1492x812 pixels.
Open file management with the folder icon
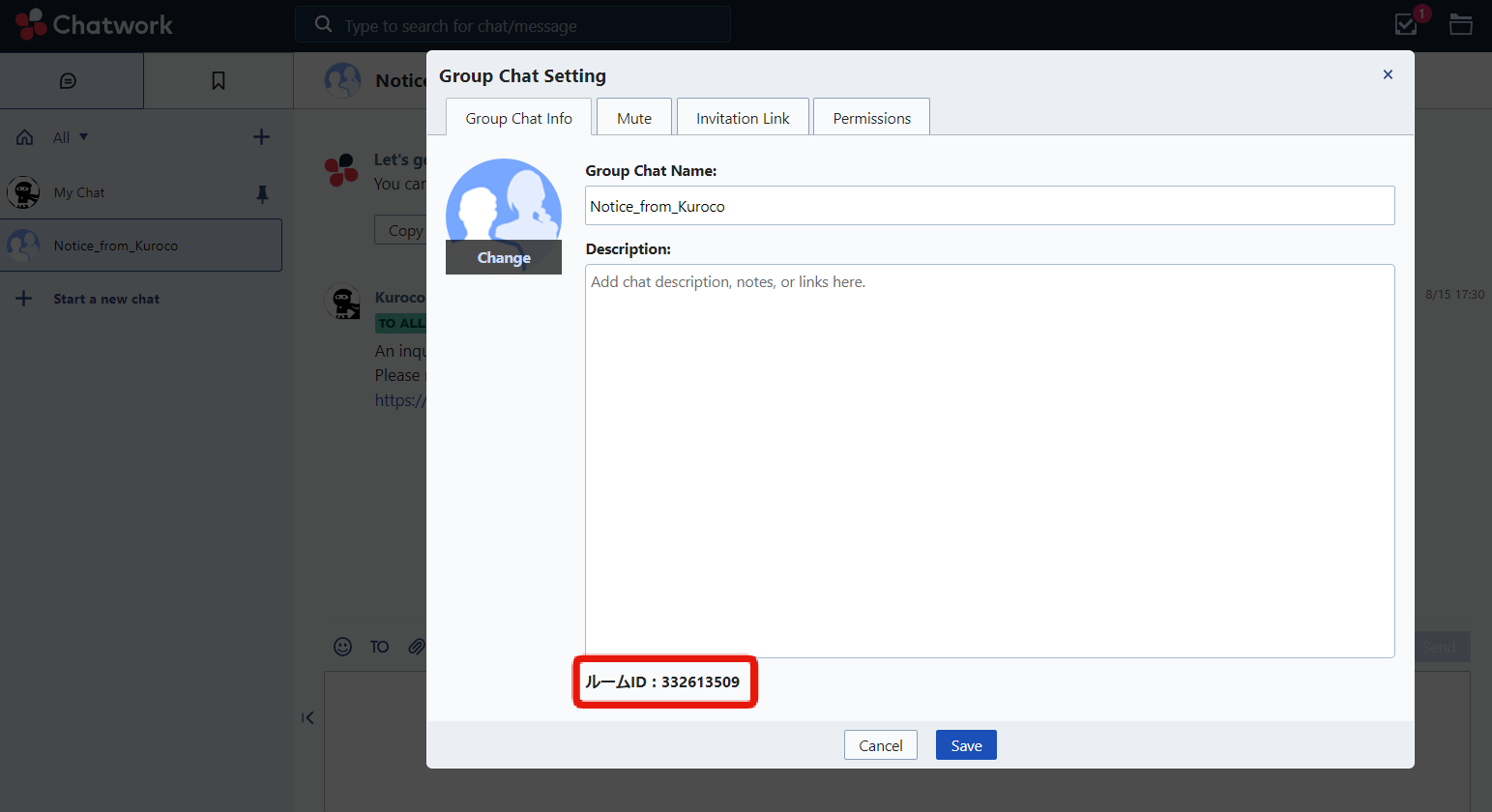tap(1460, 24)
